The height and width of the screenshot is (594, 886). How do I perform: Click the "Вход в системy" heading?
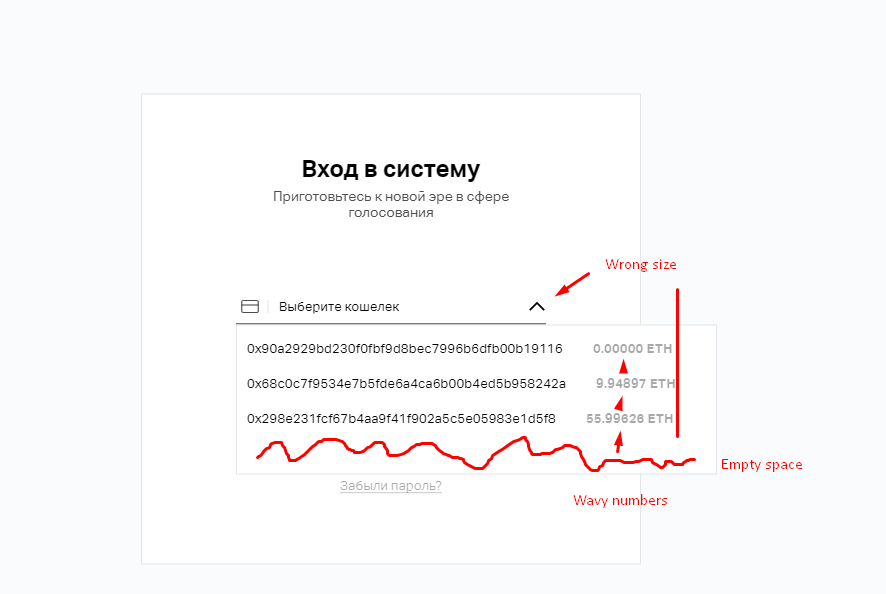[390, 169]
